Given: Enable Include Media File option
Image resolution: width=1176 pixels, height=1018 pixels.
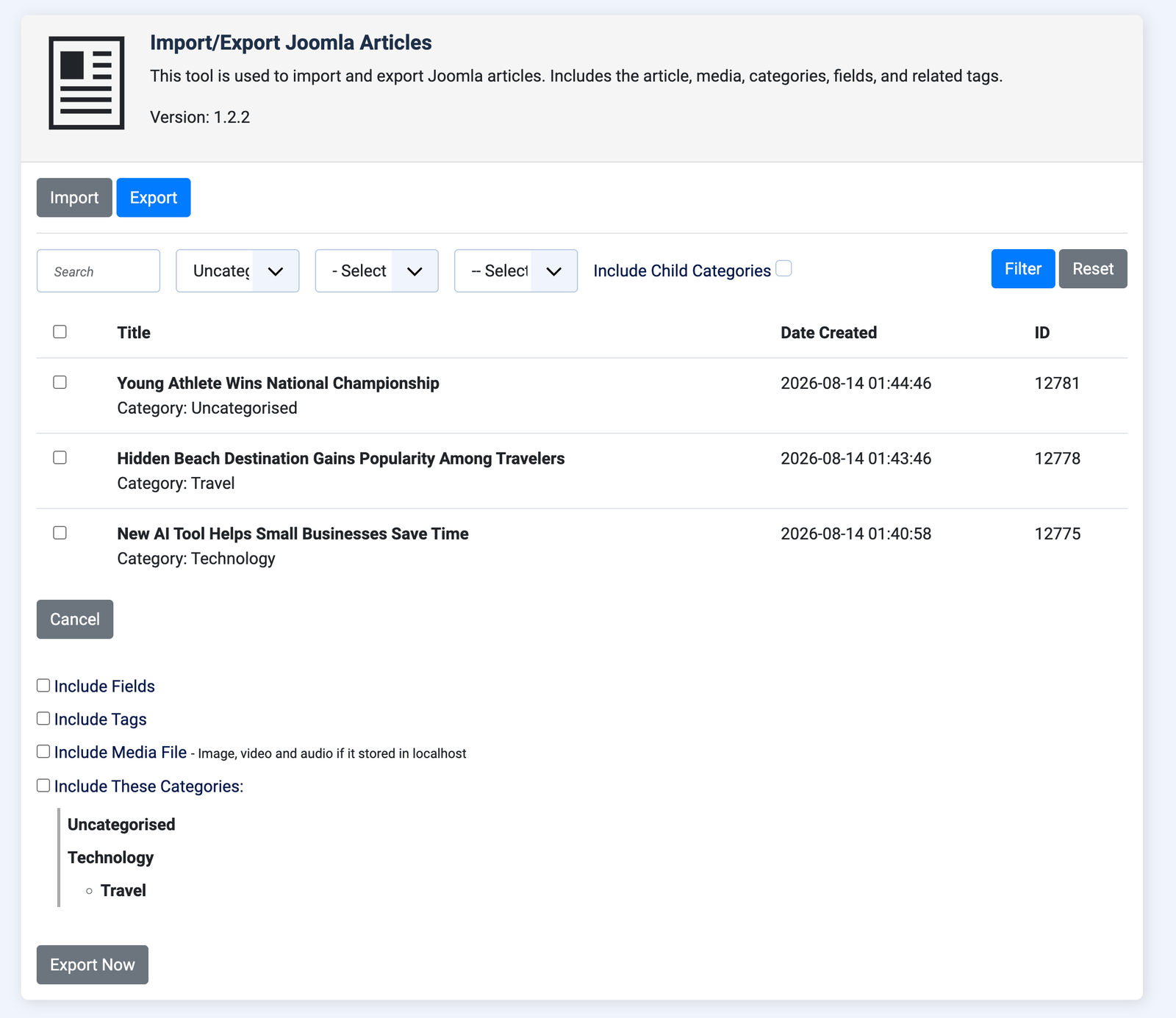Looking at the screenshot, I should click(43, 751).
